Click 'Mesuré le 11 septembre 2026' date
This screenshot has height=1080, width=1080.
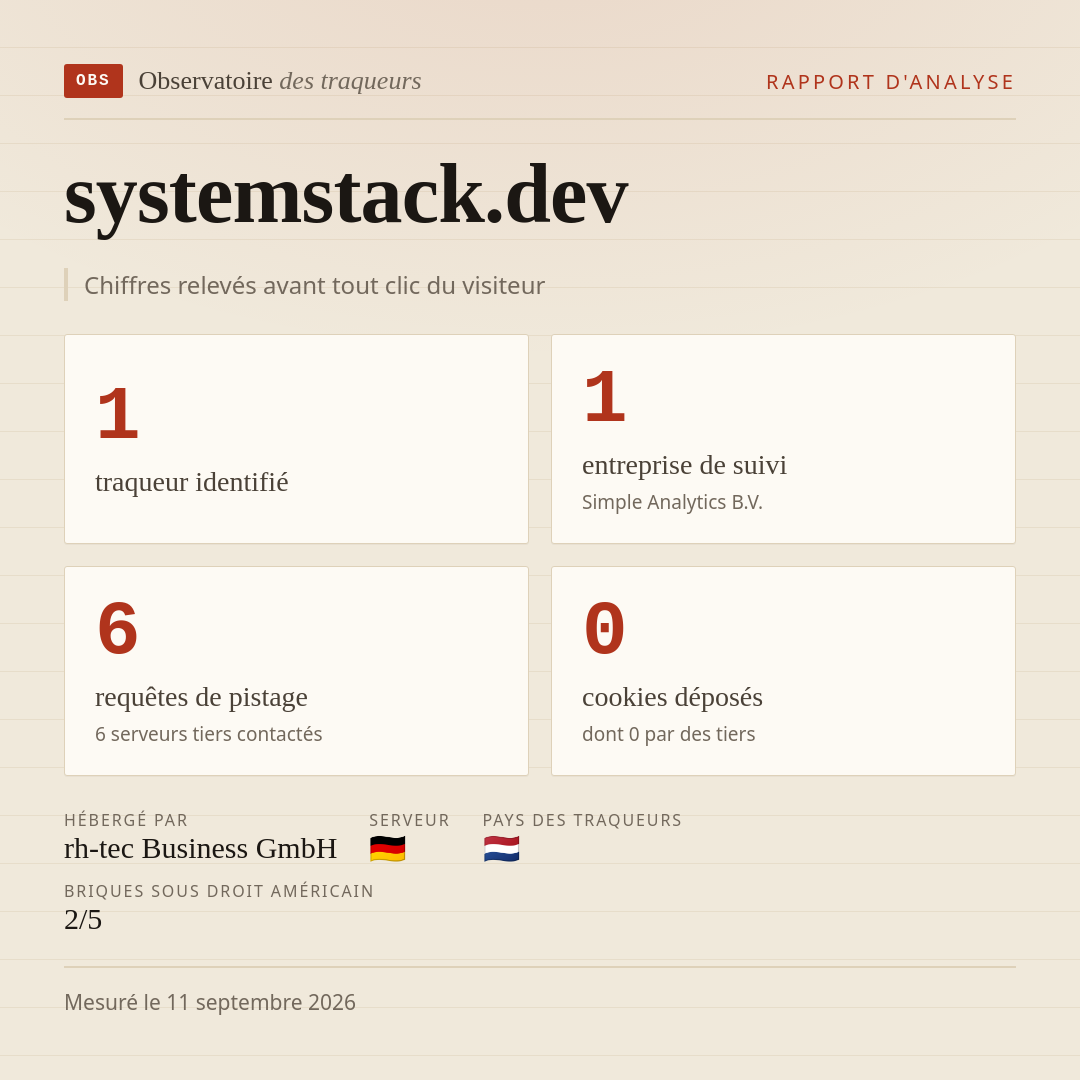click(x=210, y=1002)
